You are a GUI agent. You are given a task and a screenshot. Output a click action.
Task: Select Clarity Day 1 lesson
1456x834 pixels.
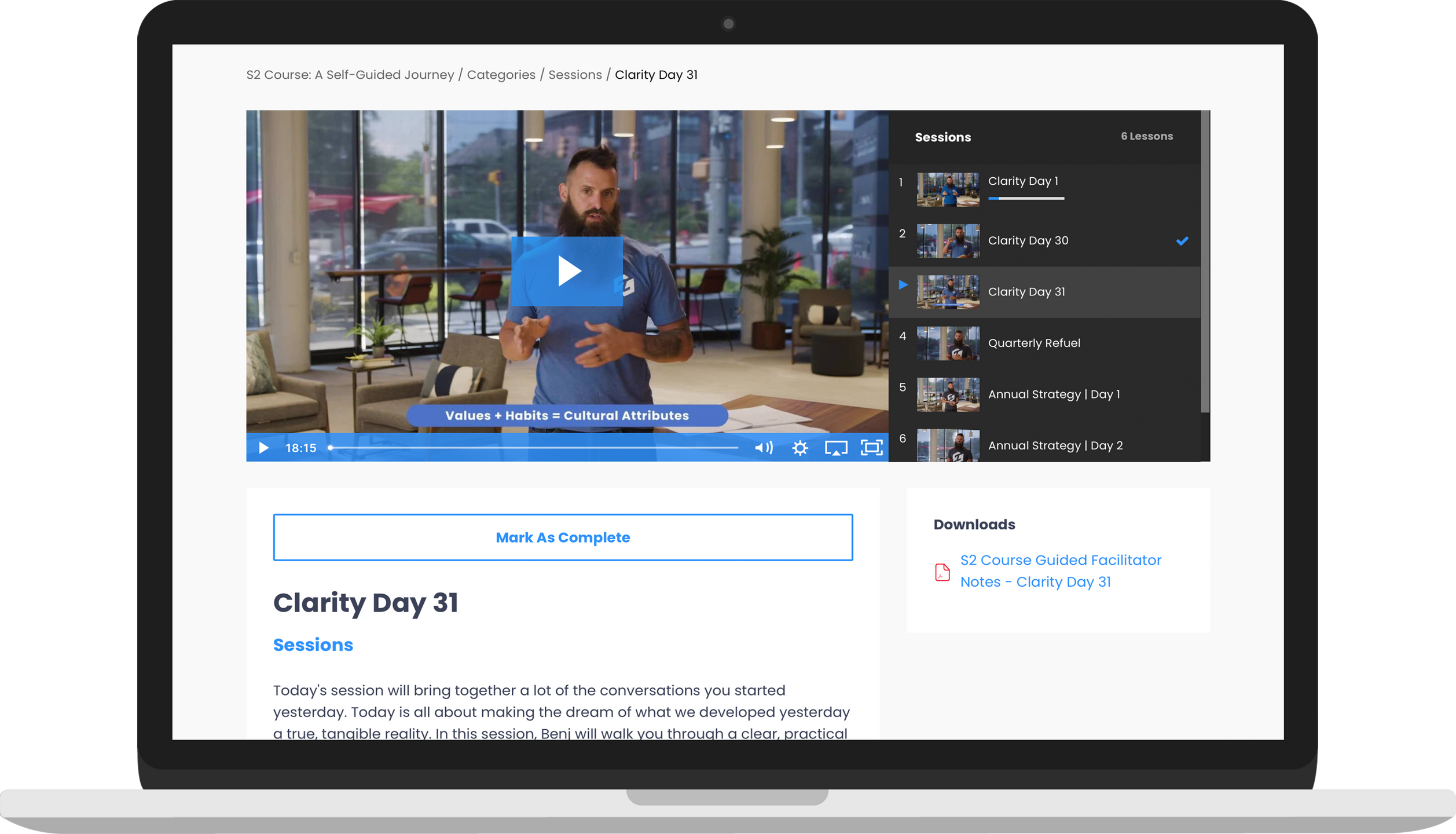(x=1022, y=181)
